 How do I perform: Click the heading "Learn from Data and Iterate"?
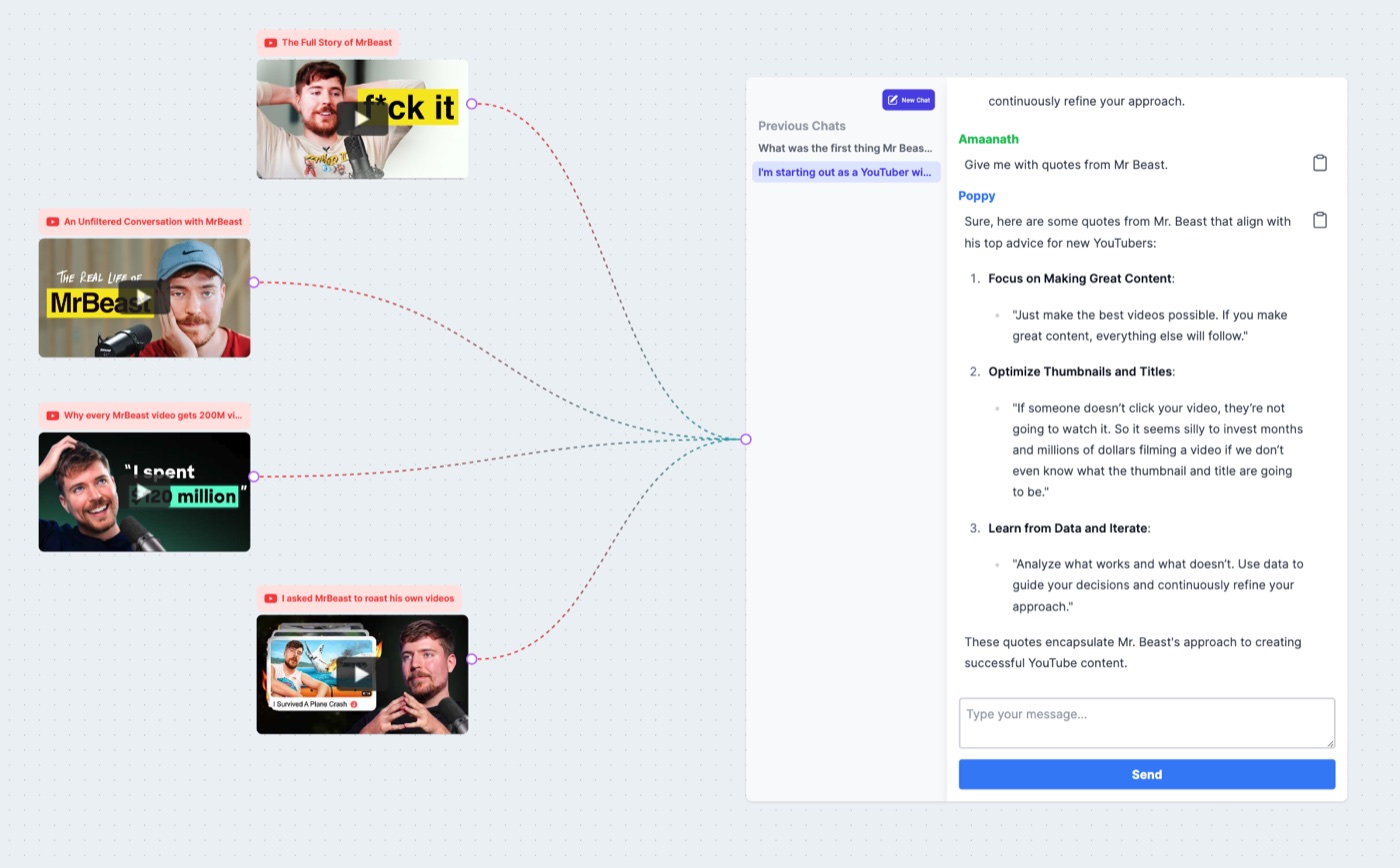[1067, 528]
